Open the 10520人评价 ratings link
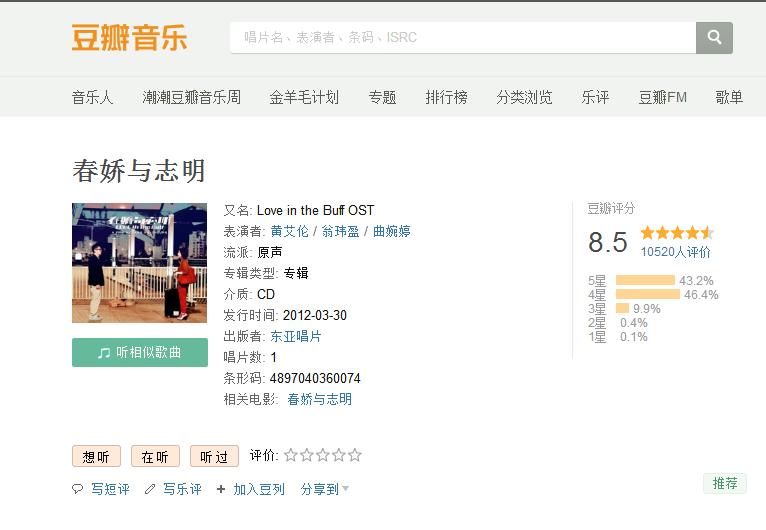This screenshot has width=766, height=530. [676, 252]
